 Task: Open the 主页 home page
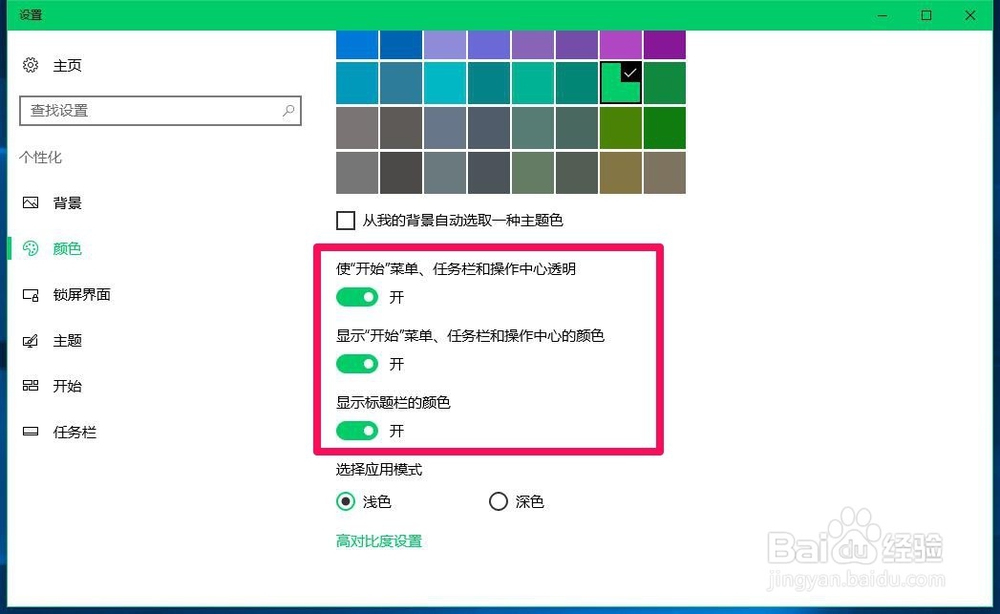67,65
